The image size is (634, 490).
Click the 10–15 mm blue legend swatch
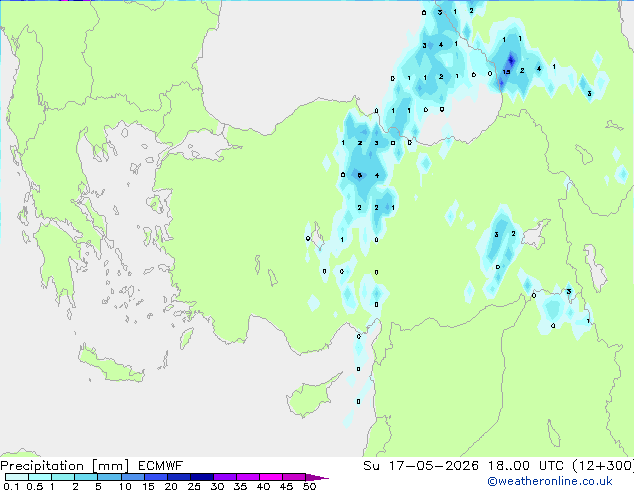[x=133, y=477]
